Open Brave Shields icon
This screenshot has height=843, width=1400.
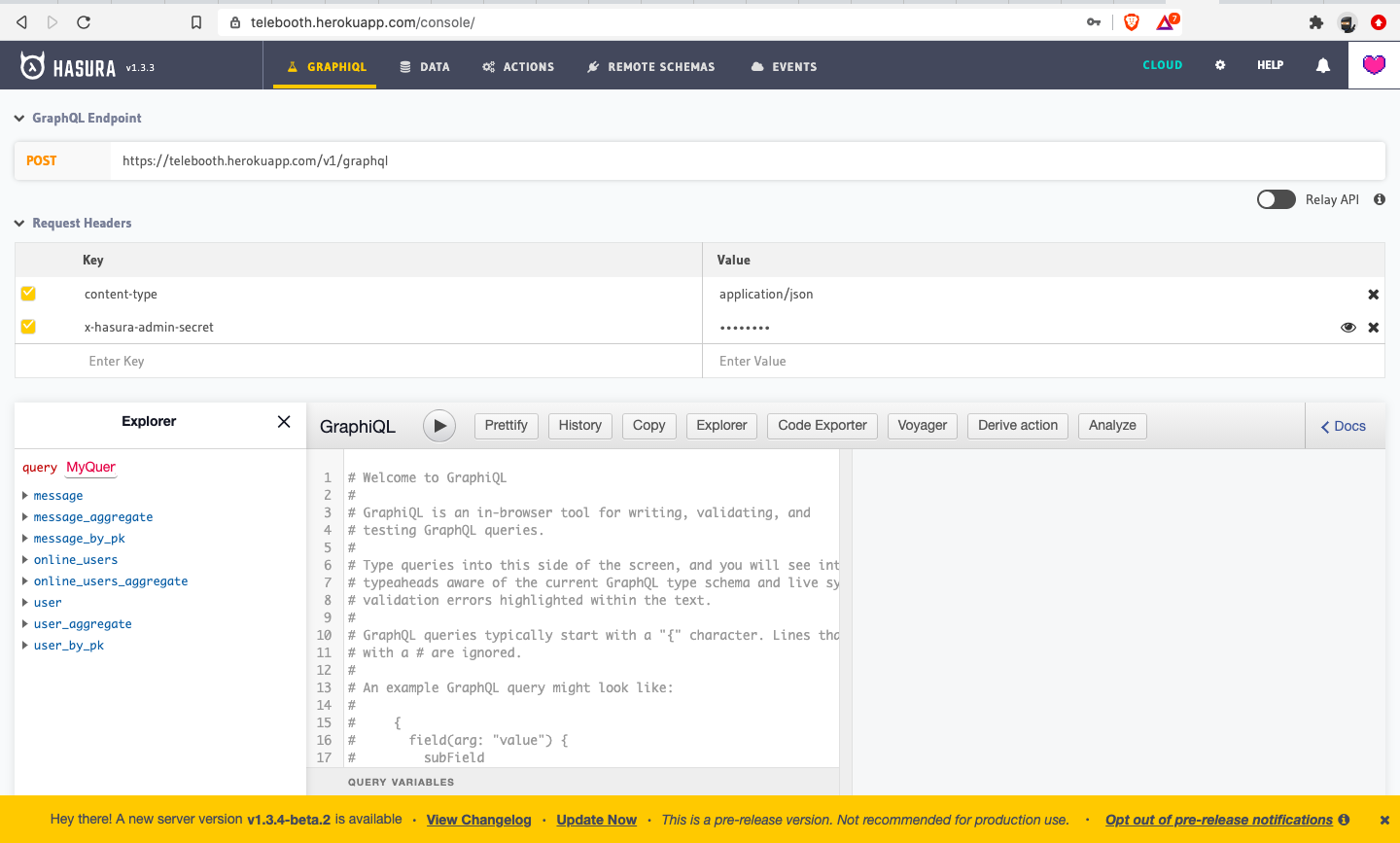1132,21
